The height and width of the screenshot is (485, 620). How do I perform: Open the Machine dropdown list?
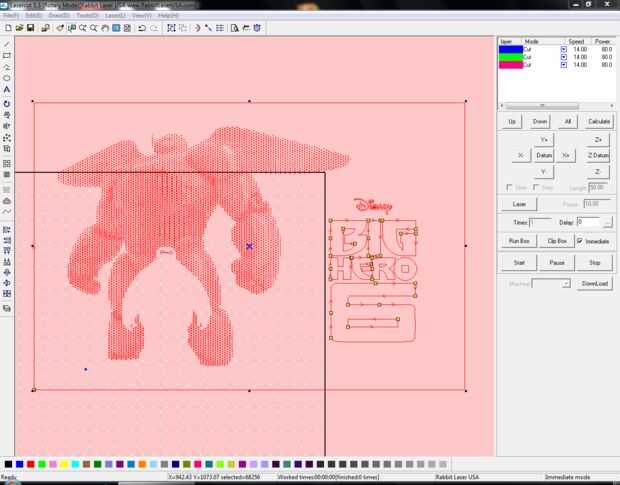coord(567,283)
